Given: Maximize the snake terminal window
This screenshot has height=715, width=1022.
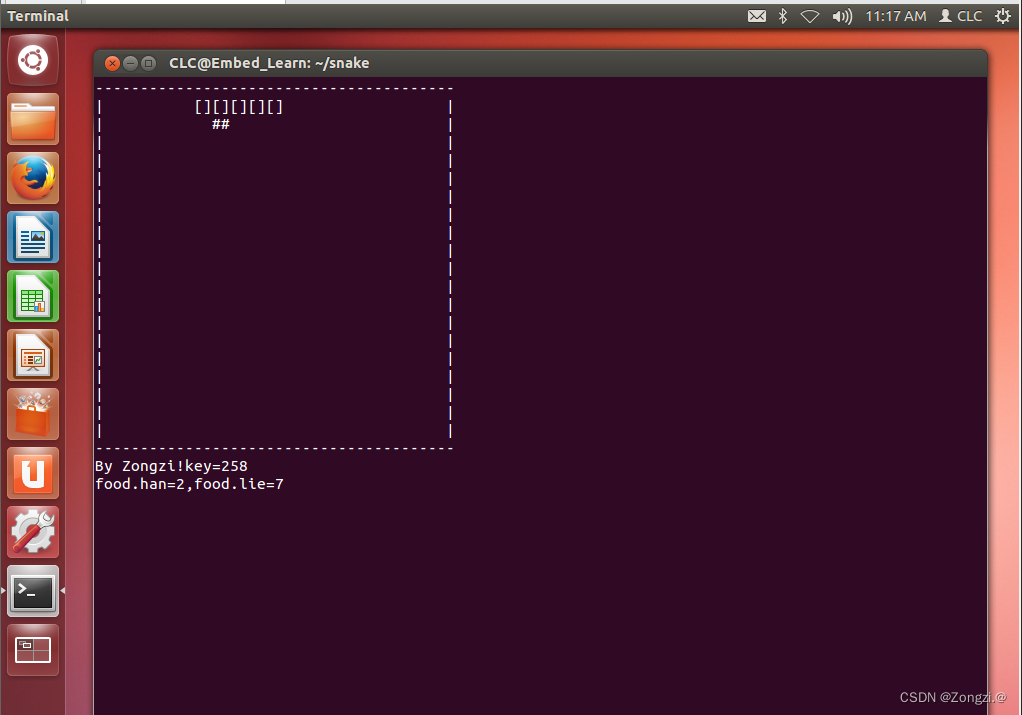Looking at the screenshot, I should (149, 63).
